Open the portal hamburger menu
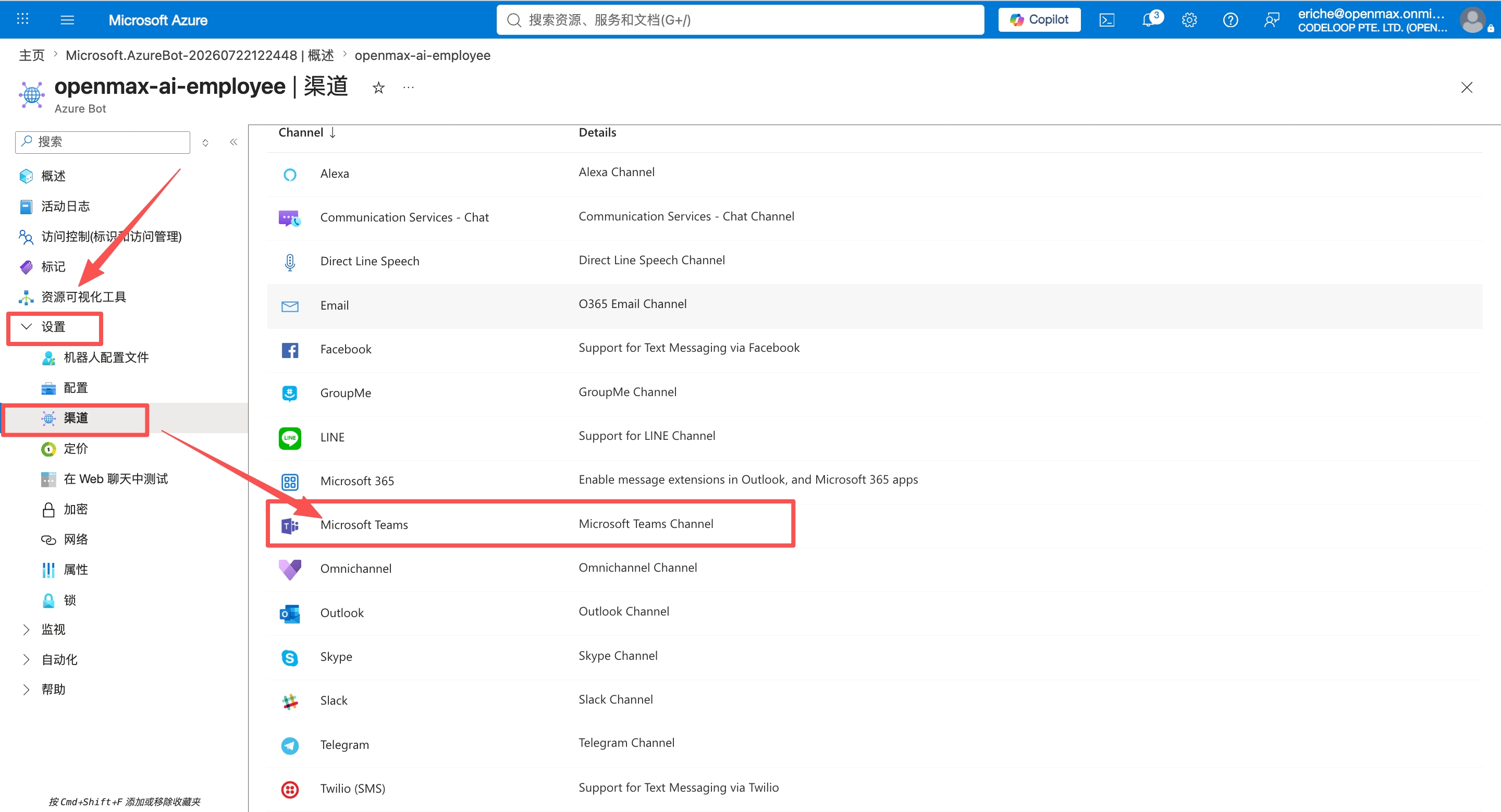This screenshot has width=1501, height=812. tap(68, 20)
